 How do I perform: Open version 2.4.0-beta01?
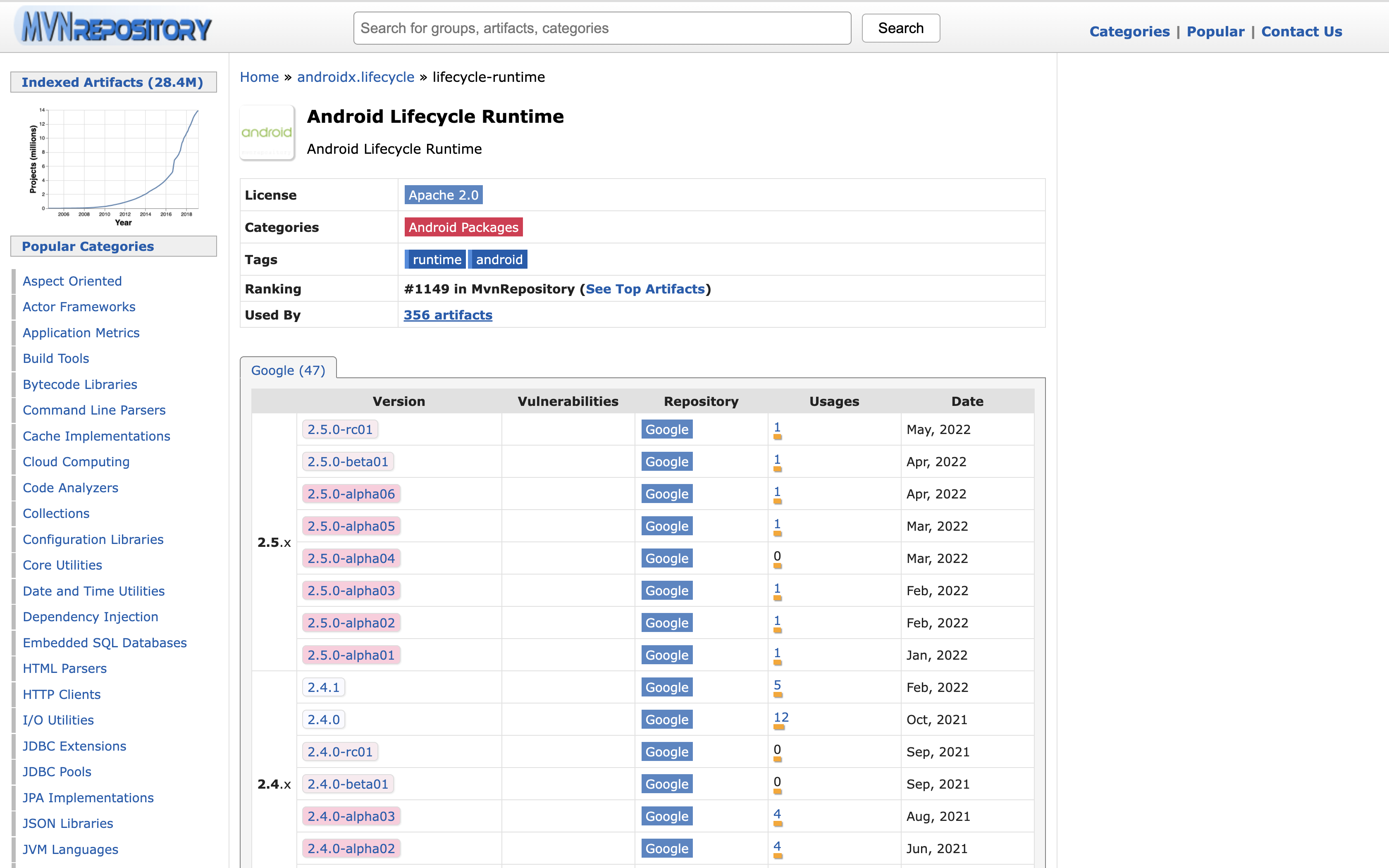pos(348,784)
